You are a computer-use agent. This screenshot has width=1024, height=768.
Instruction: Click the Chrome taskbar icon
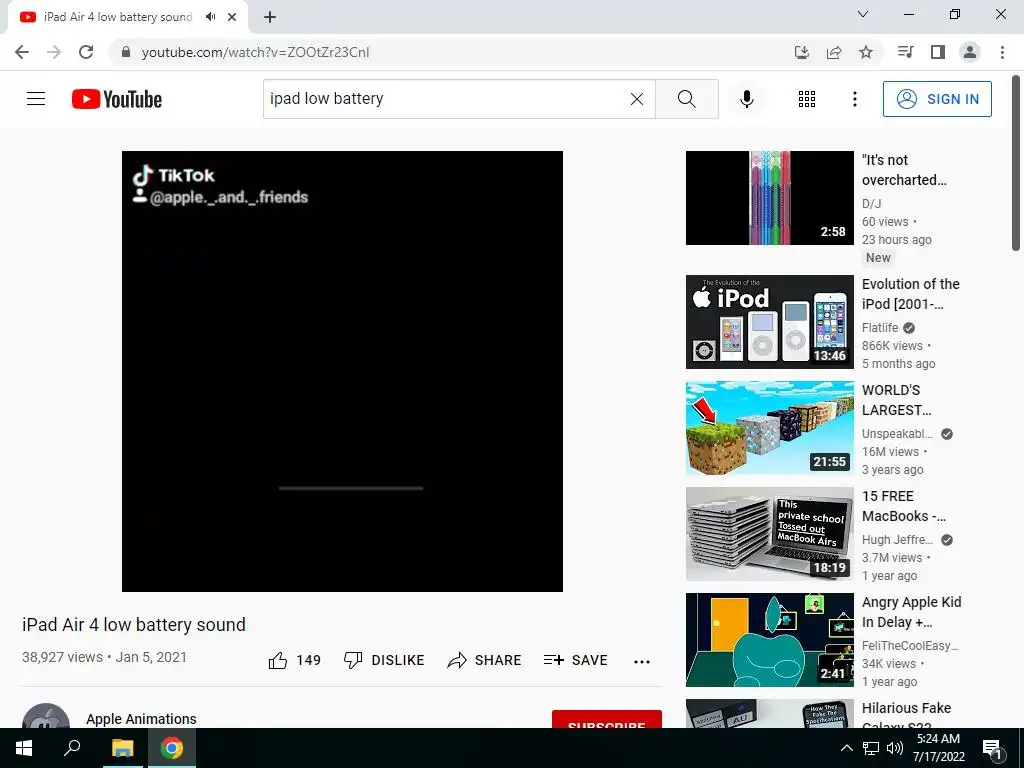click(x=172, y=748)
